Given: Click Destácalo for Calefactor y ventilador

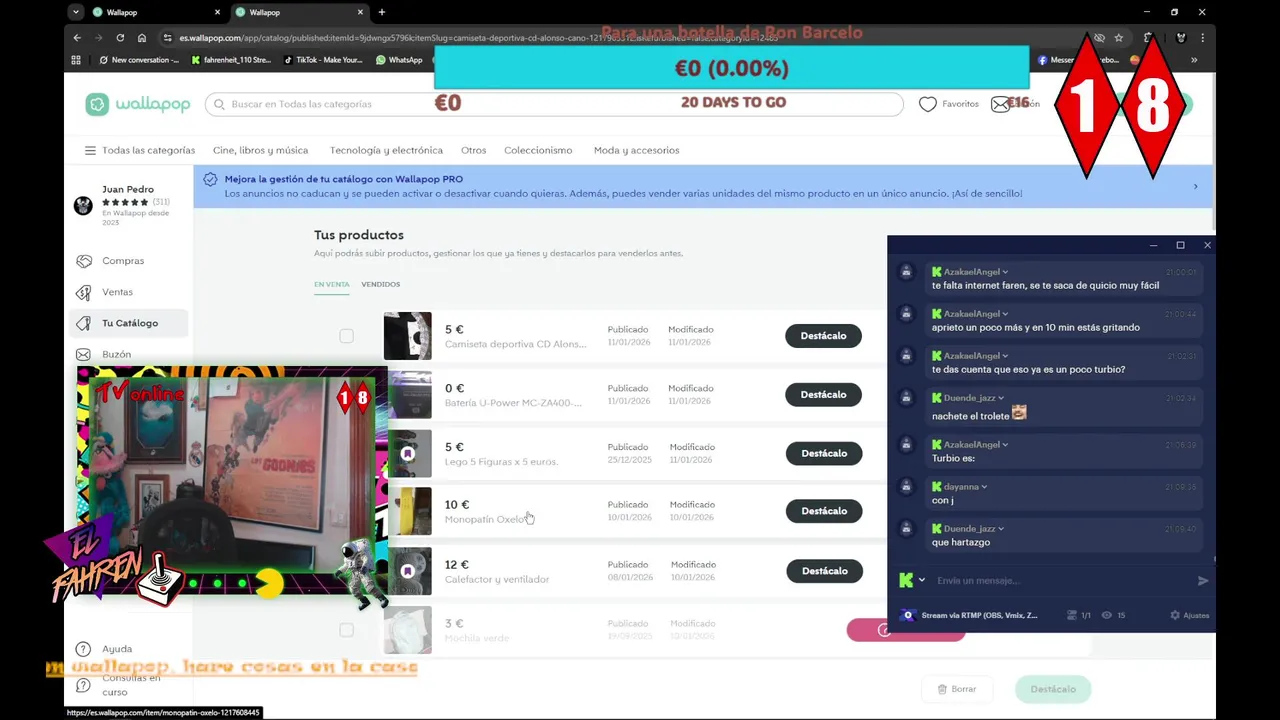Looking at the screenshot, I should tap(823, 571).
